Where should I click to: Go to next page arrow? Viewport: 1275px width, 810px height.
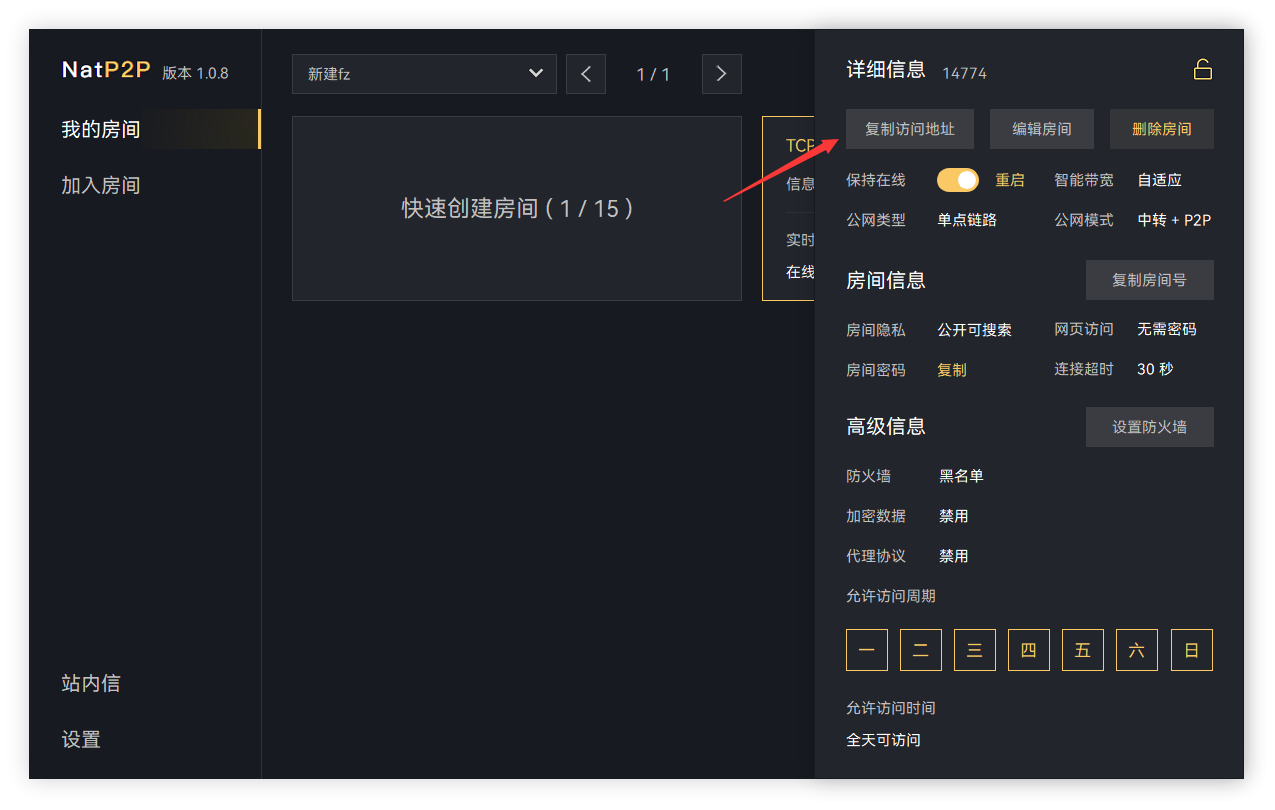pos(721,74)
